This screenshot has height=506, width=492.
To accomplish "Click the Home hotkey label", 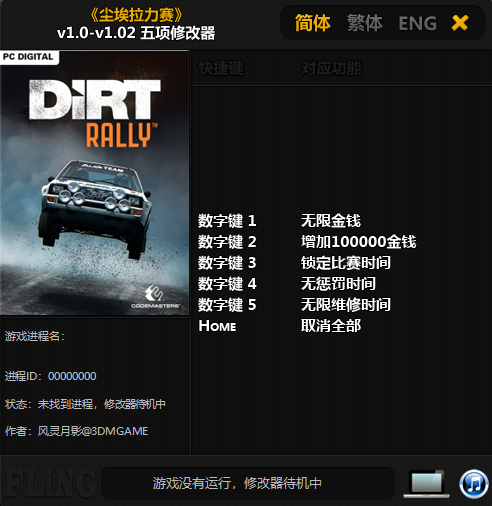I will pyautogui.click(x=217, y=326).
